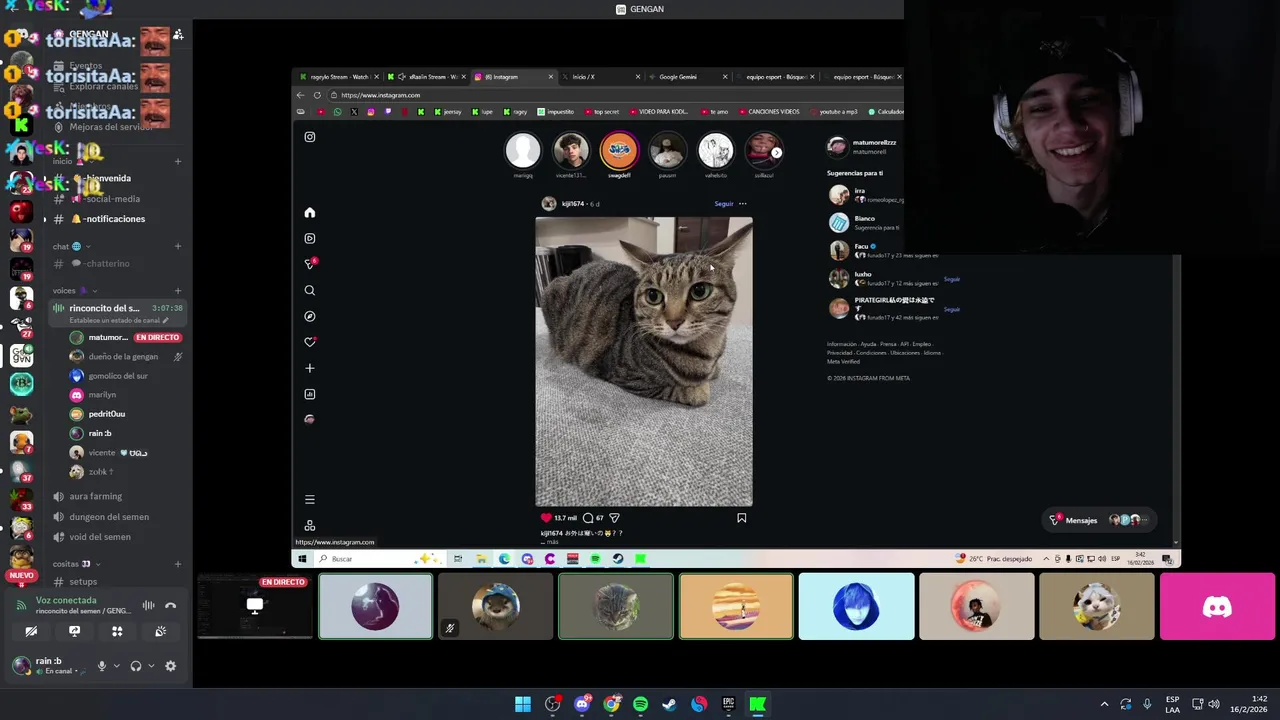
Task: Click Seguir next to kiji1674
Action: tap(724, 204)
